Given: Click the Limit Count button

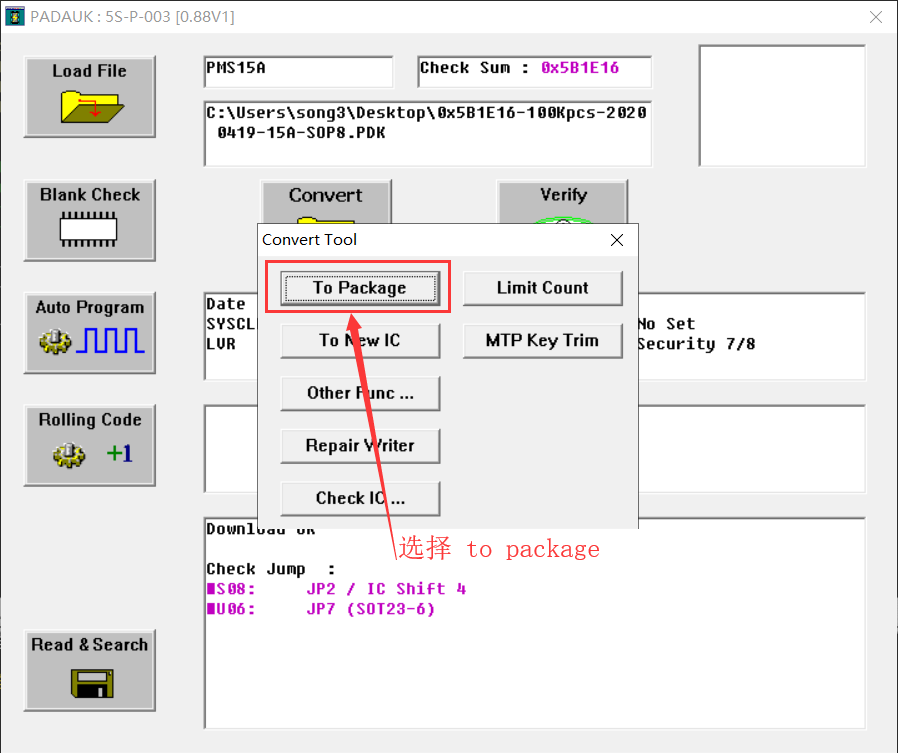Looking at the screenshot, I should click(542, 288).
